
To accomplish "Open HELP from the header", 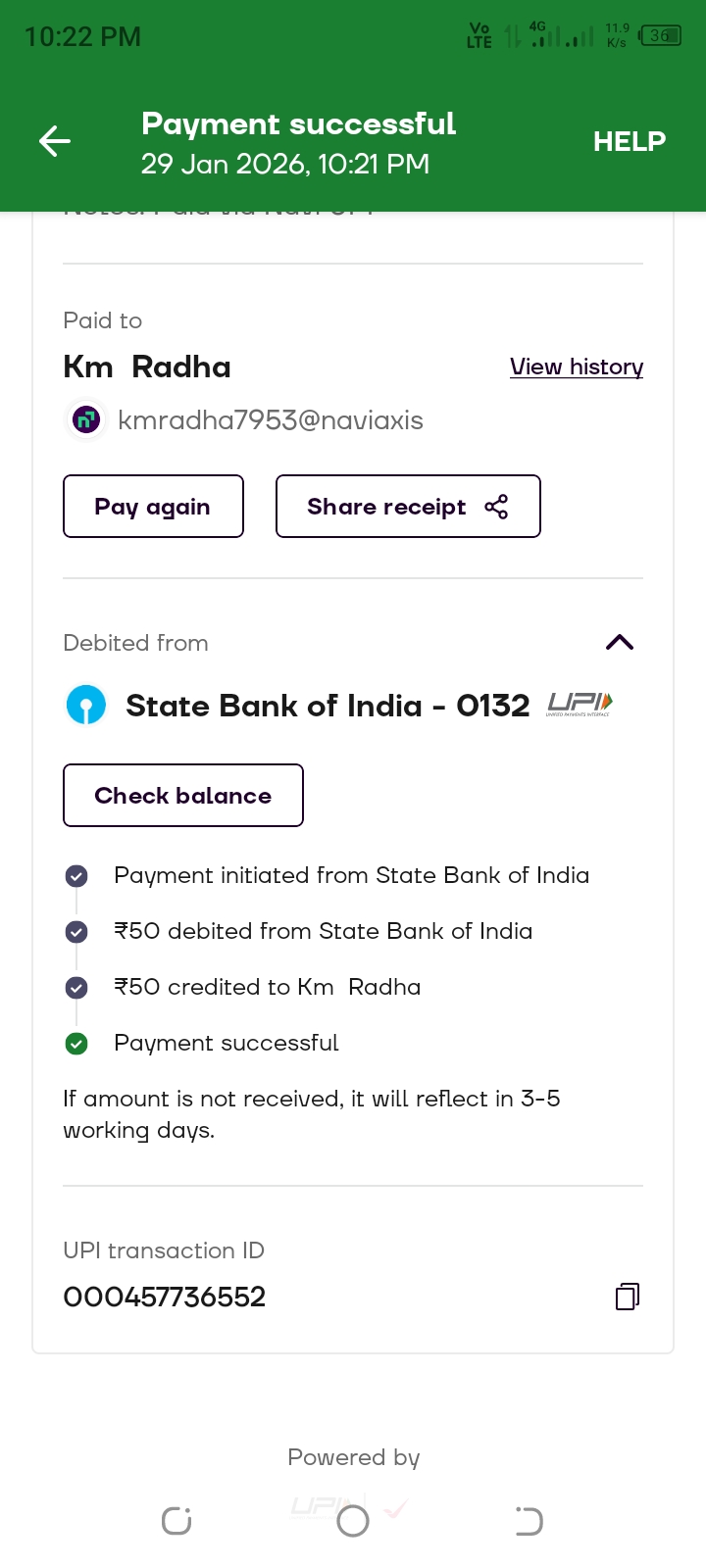I will pos(629,141).
